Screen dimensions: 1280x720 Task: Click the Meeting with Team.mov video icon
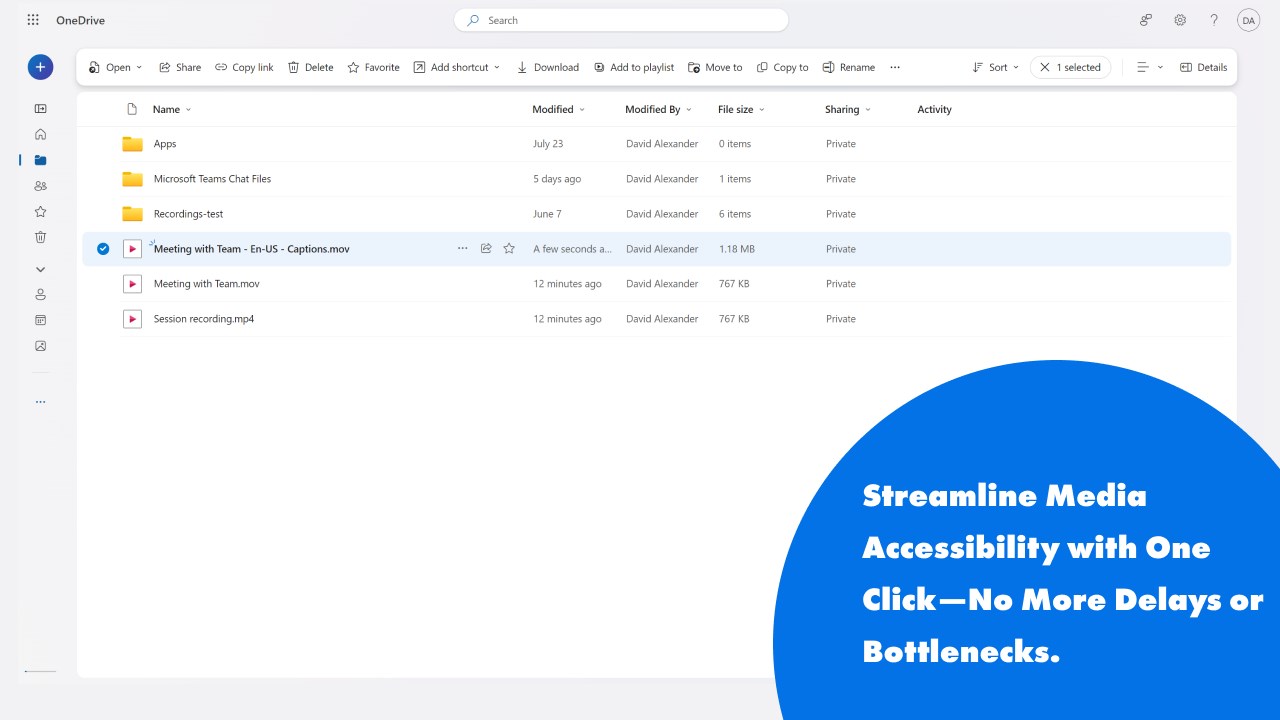pos(132,284)
